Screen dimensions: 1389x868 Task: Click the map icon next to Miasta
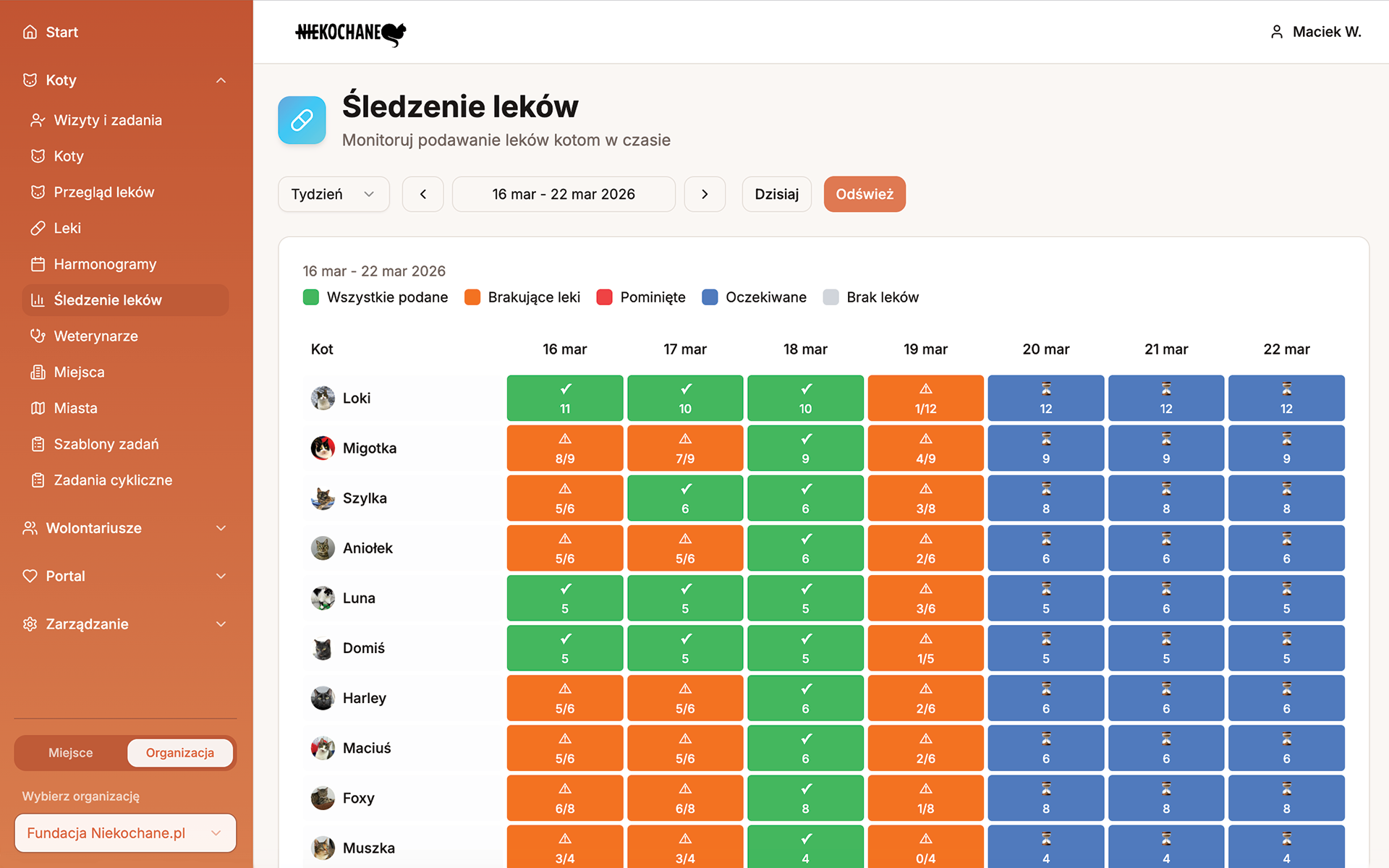pyautogui.click(x=38, y=409)
